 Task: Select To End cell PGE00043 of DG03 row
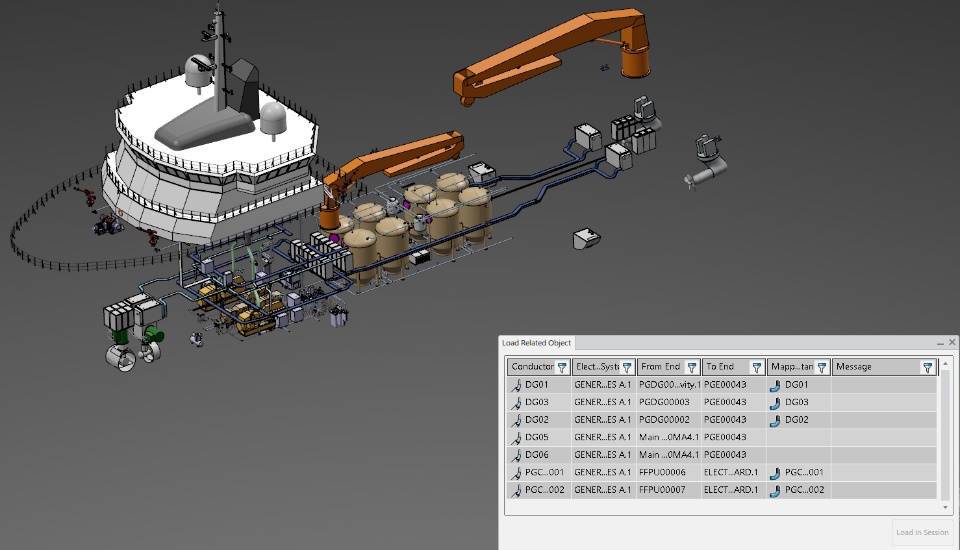726,402
